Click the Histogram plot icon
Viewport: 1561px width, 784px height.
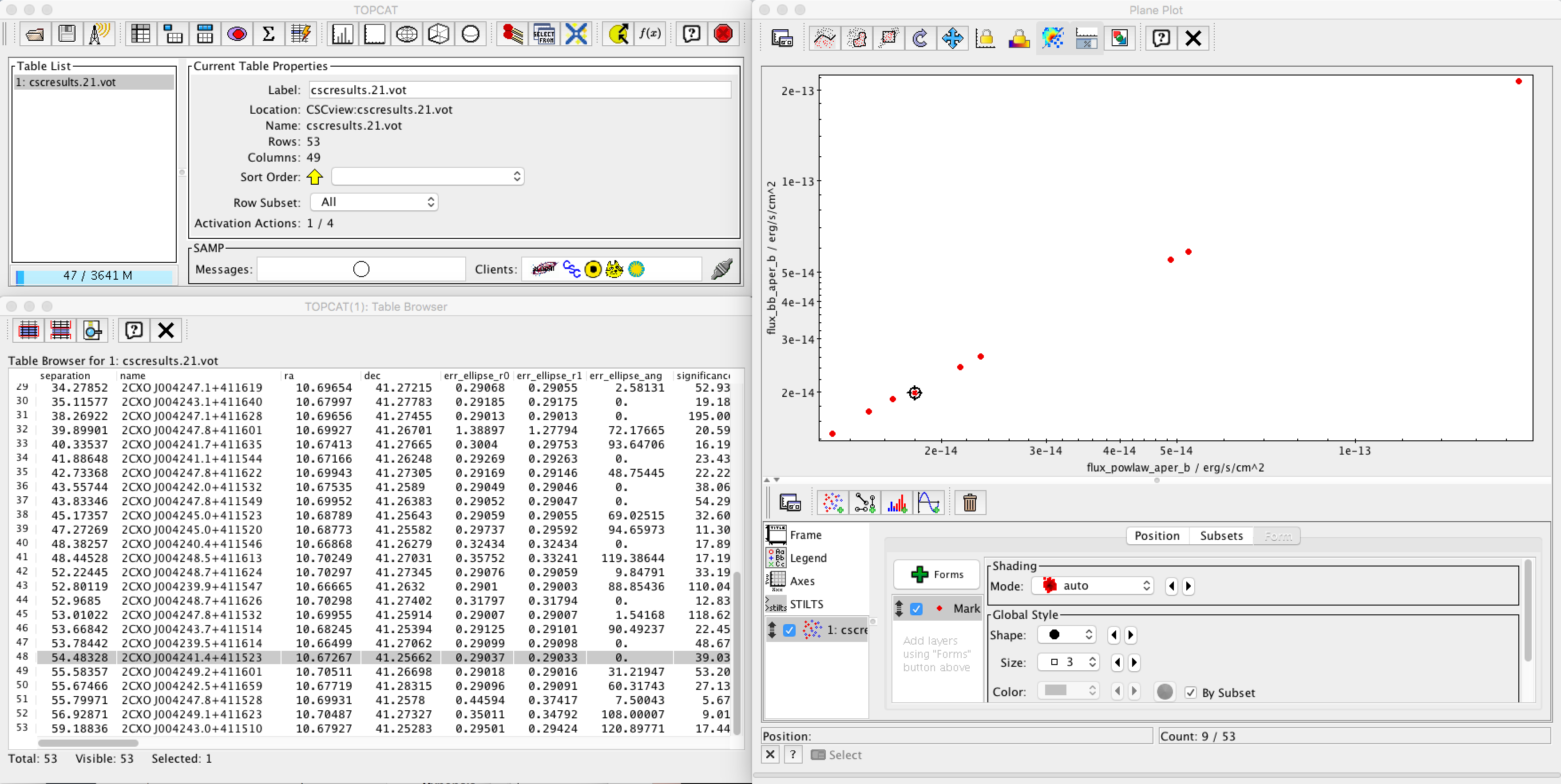(342, 34)
